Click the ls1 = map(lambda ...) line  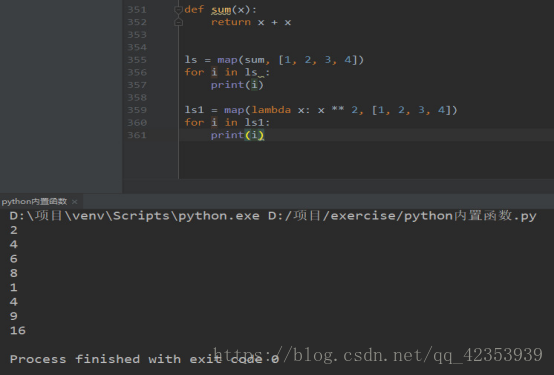[321, 110]
